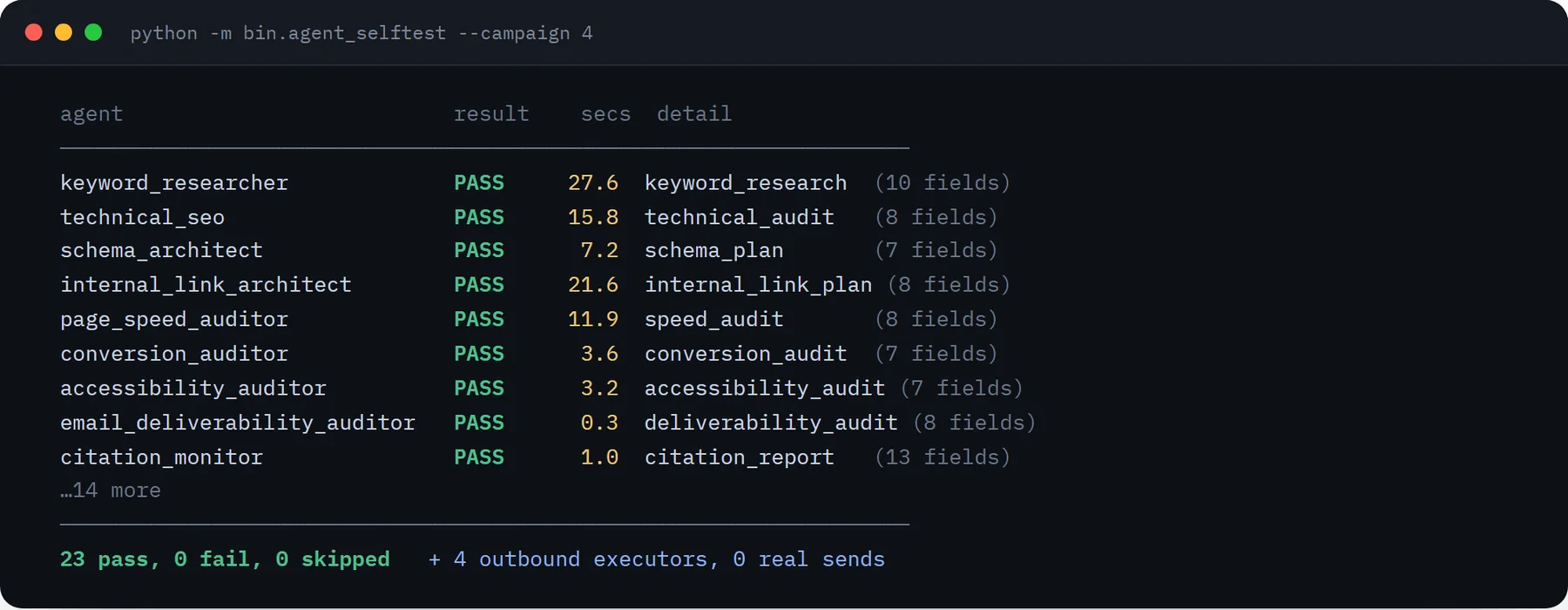Select the schema_architect agent name
Image resolution: width=1568 pixels, height=610 pixels.
coord(161,251)
